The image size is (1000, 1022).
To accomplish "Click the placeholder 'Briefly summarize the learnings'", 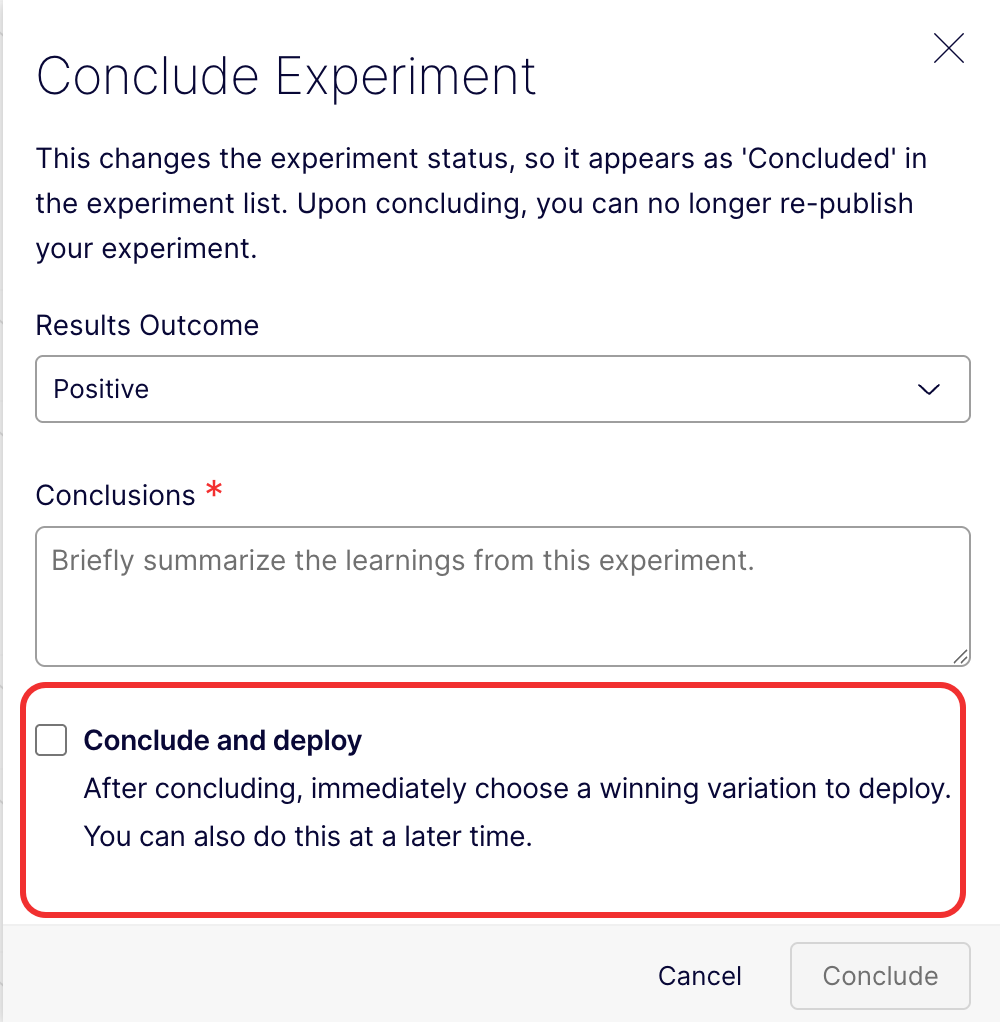I will point(402,560).
